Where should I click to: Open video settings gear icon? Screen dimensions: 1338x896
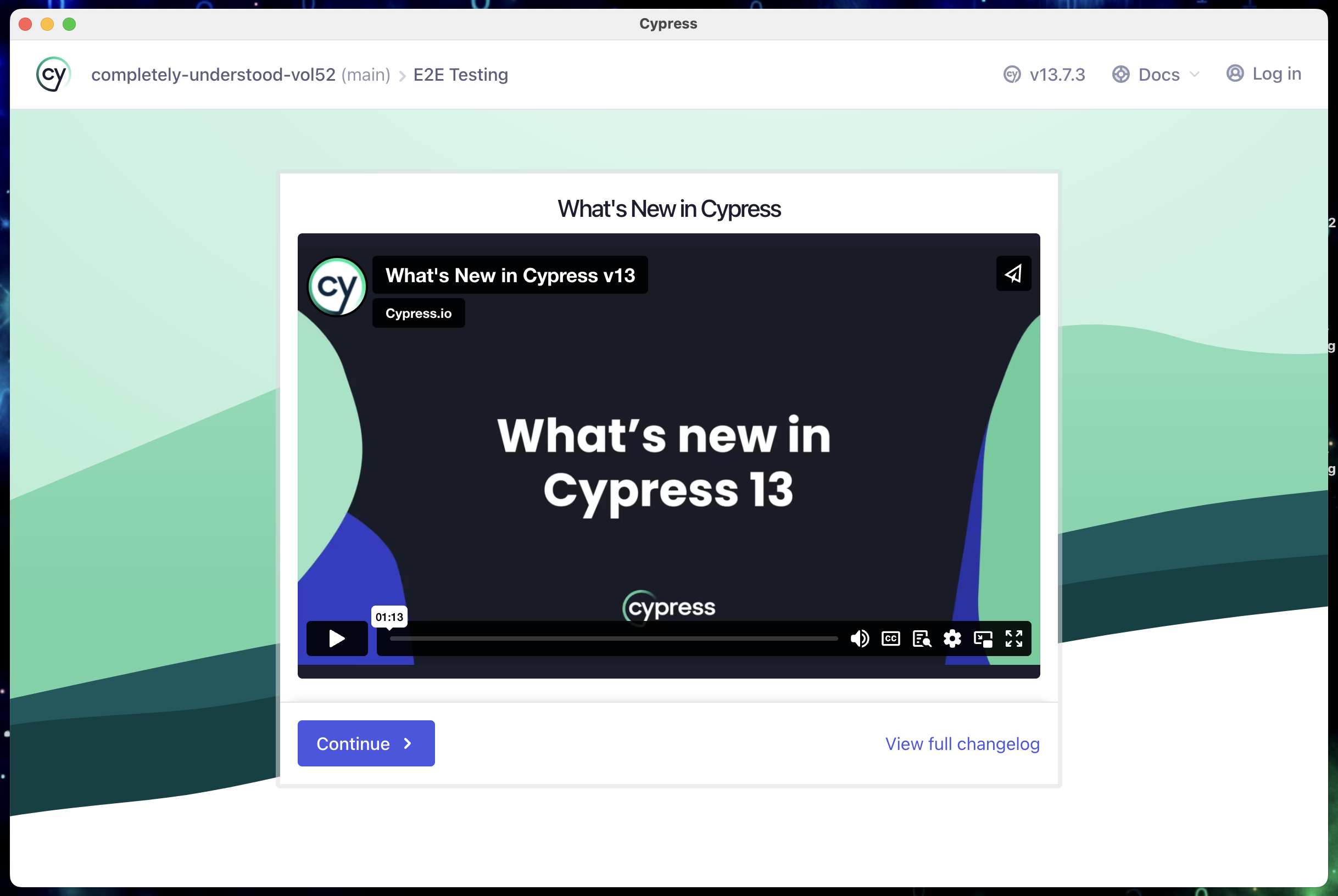click(952, 639)
